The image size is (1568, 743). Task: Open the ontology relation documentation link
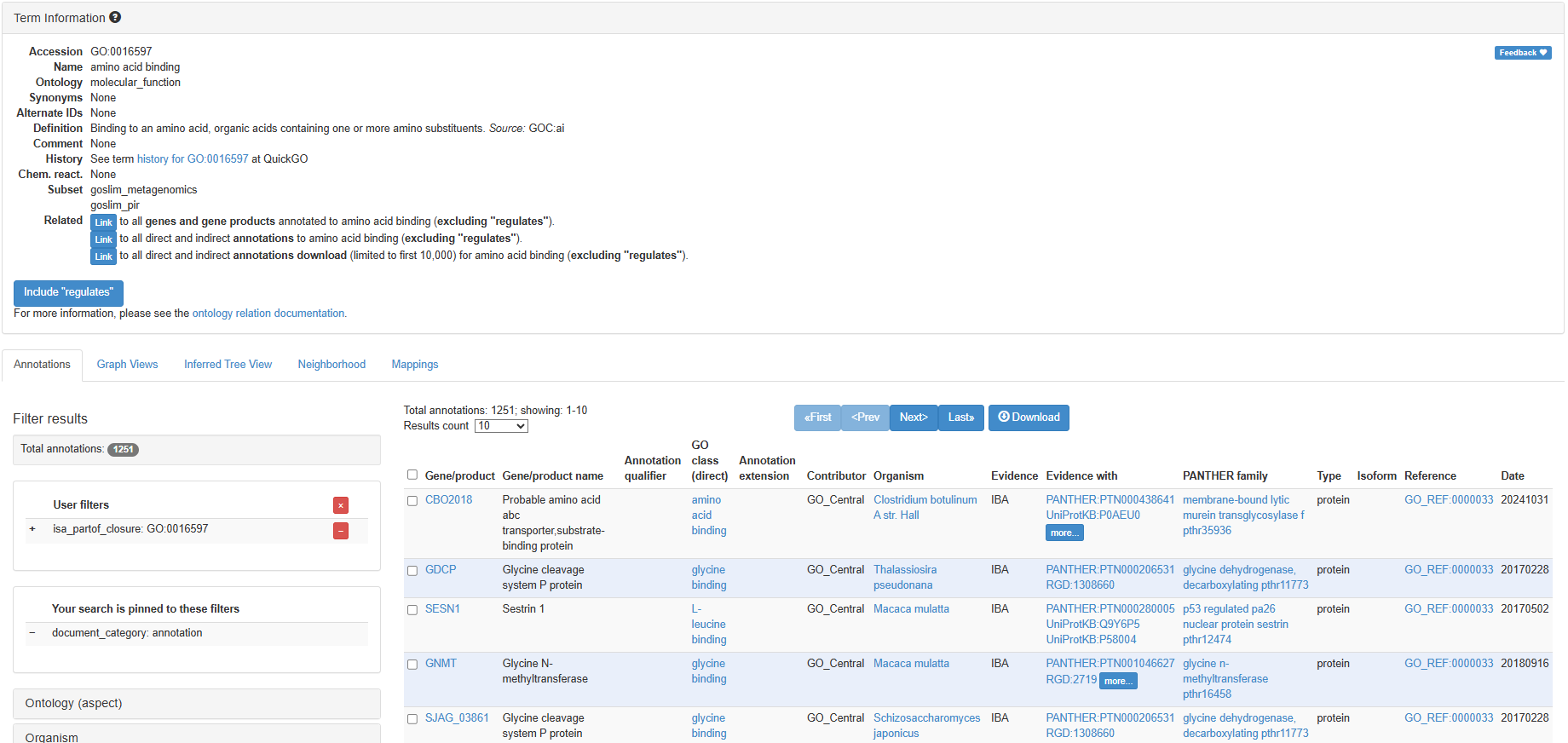[268, 314]
